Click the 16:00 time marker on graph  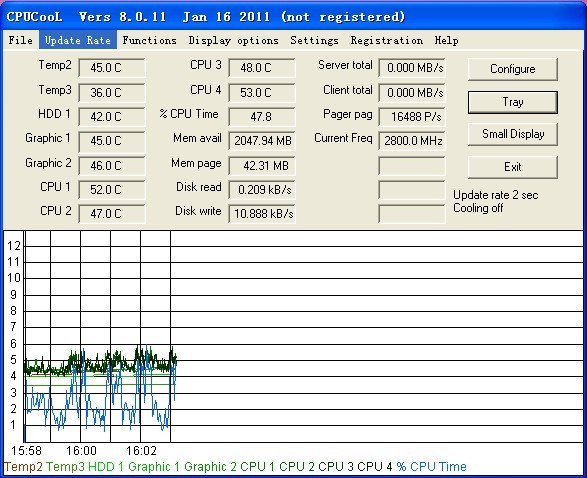(x=81, y=451)
